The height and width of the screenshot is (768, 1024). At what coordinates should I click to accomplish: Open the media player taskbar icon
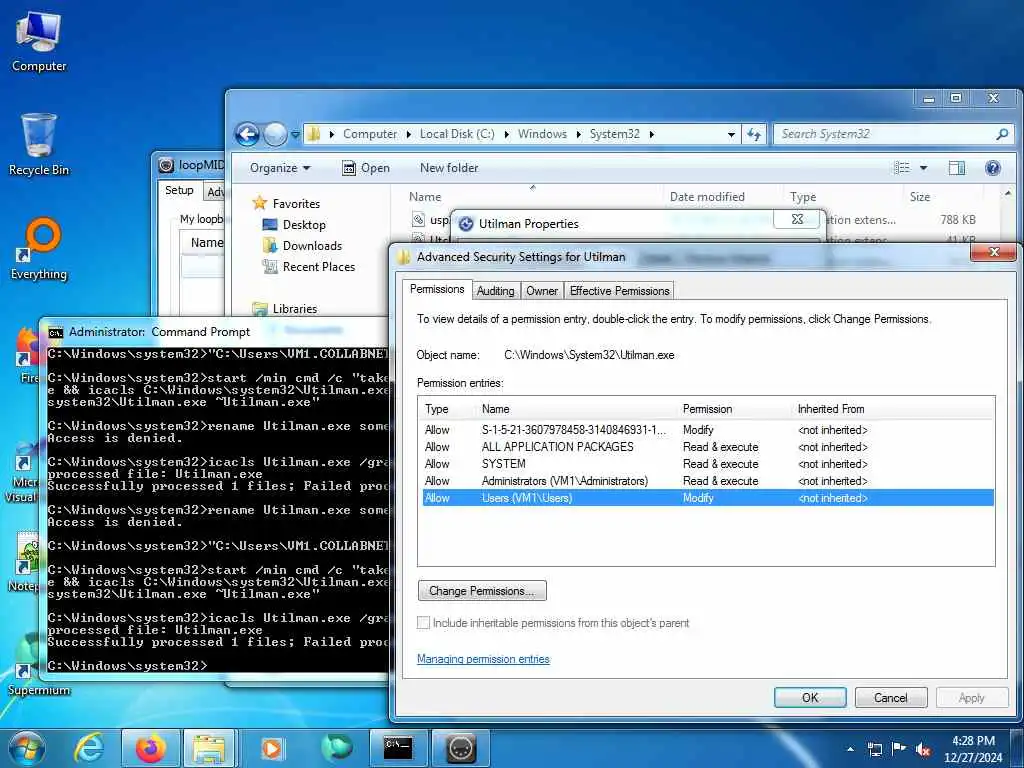[x=272, y=748]
